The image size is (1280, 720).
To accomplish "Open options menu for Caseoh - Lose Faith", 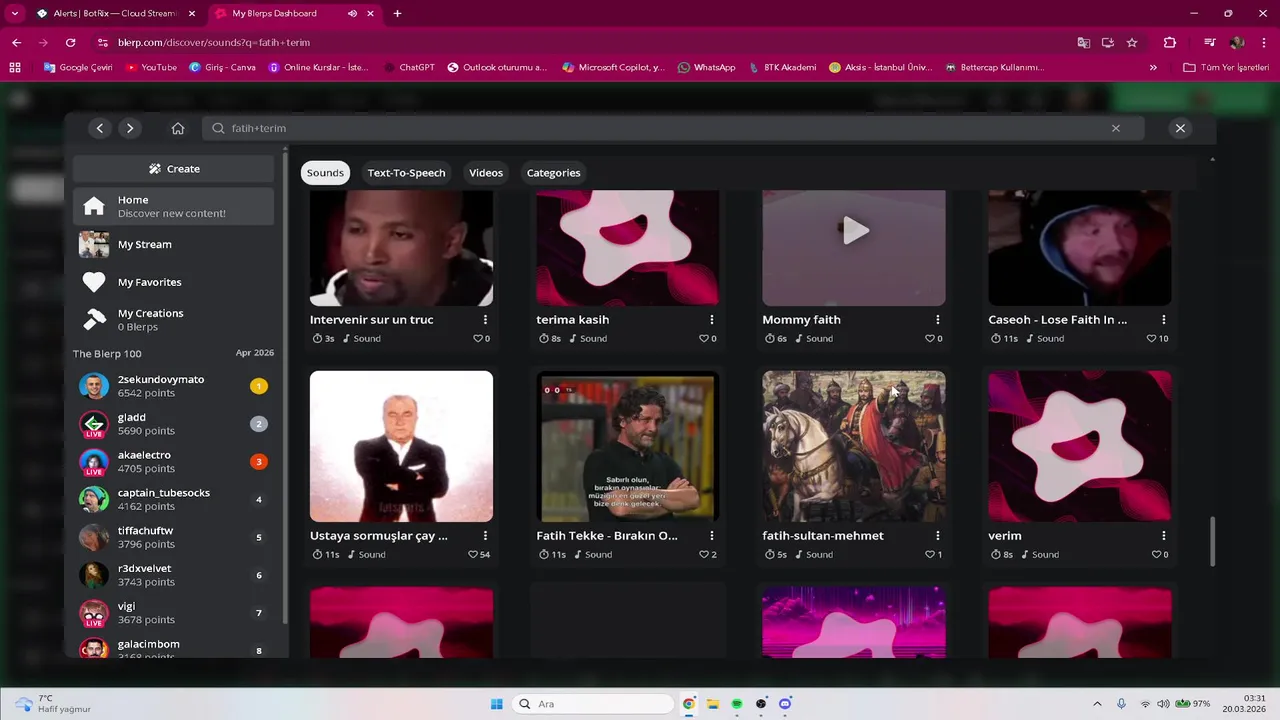I will 1163,320.
